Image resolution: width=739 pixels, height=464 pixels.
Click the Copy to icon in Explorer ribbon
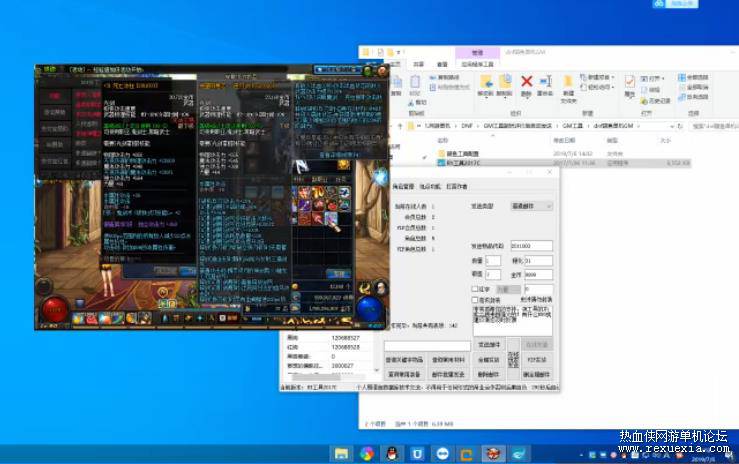pyautogui.click(x=505, y=83)
